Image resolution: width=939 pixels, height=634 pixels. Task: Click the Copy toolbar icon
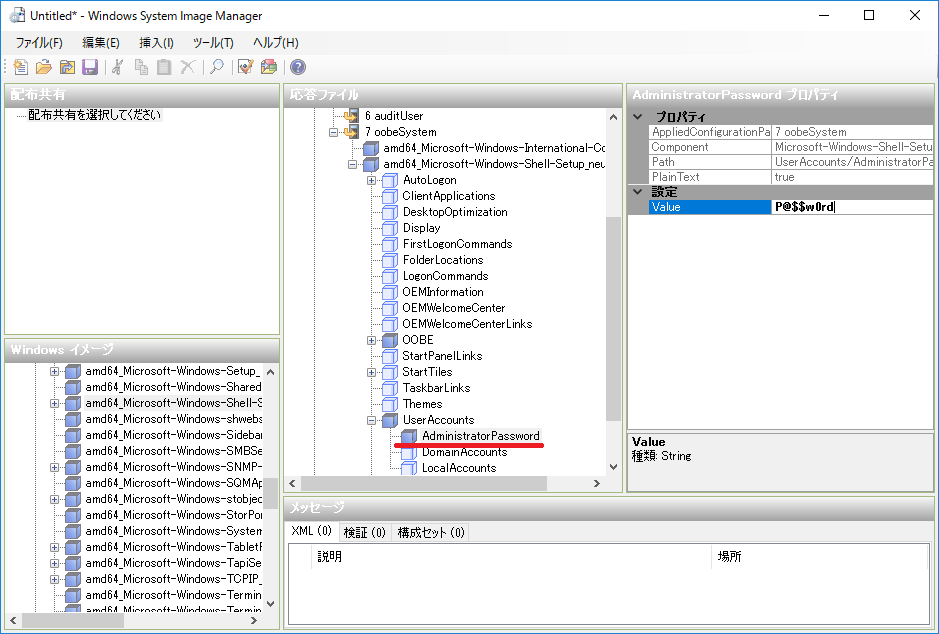141,67
